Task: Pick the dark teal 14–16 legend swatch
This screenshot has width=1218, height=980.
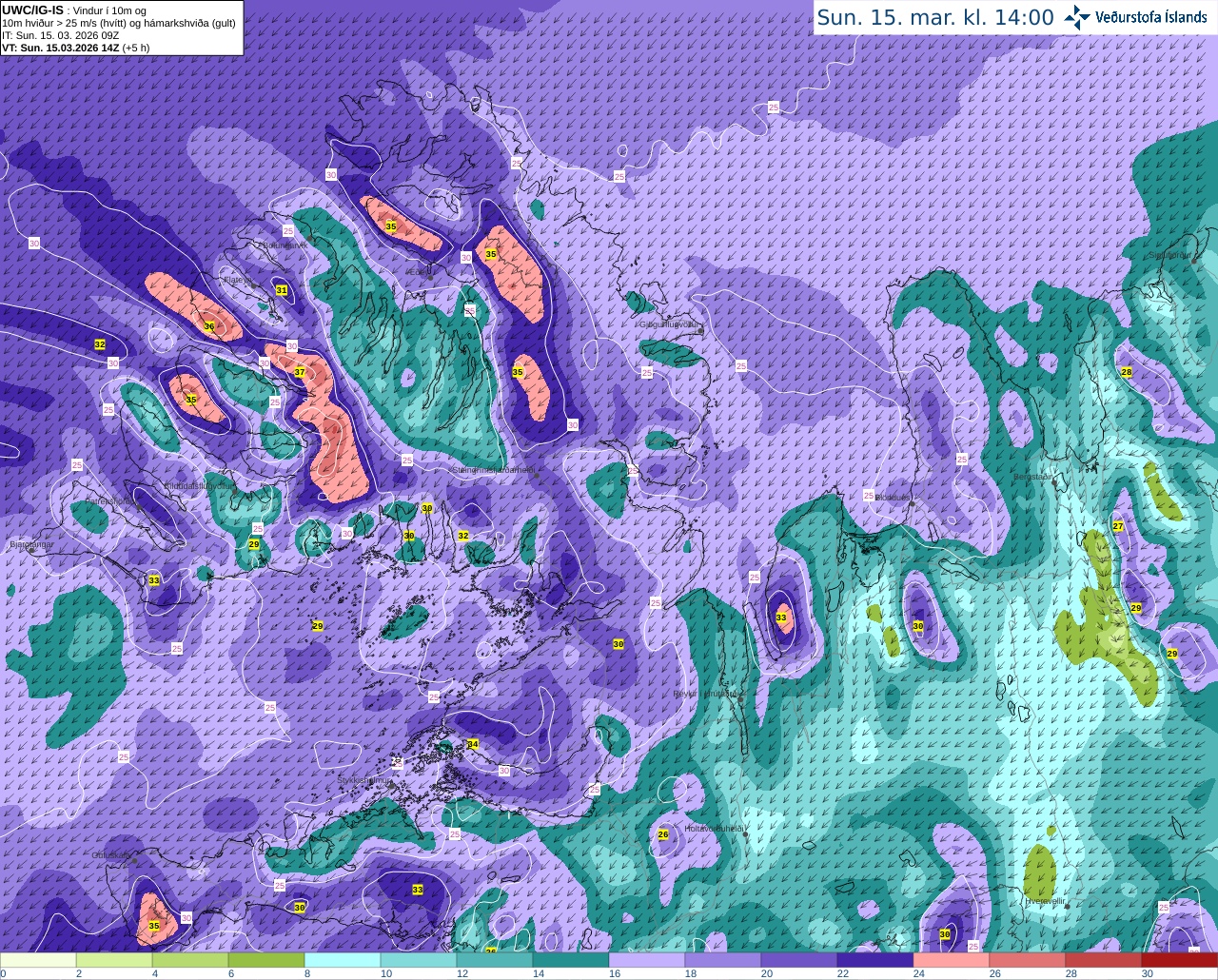Action: coord(571,960)
